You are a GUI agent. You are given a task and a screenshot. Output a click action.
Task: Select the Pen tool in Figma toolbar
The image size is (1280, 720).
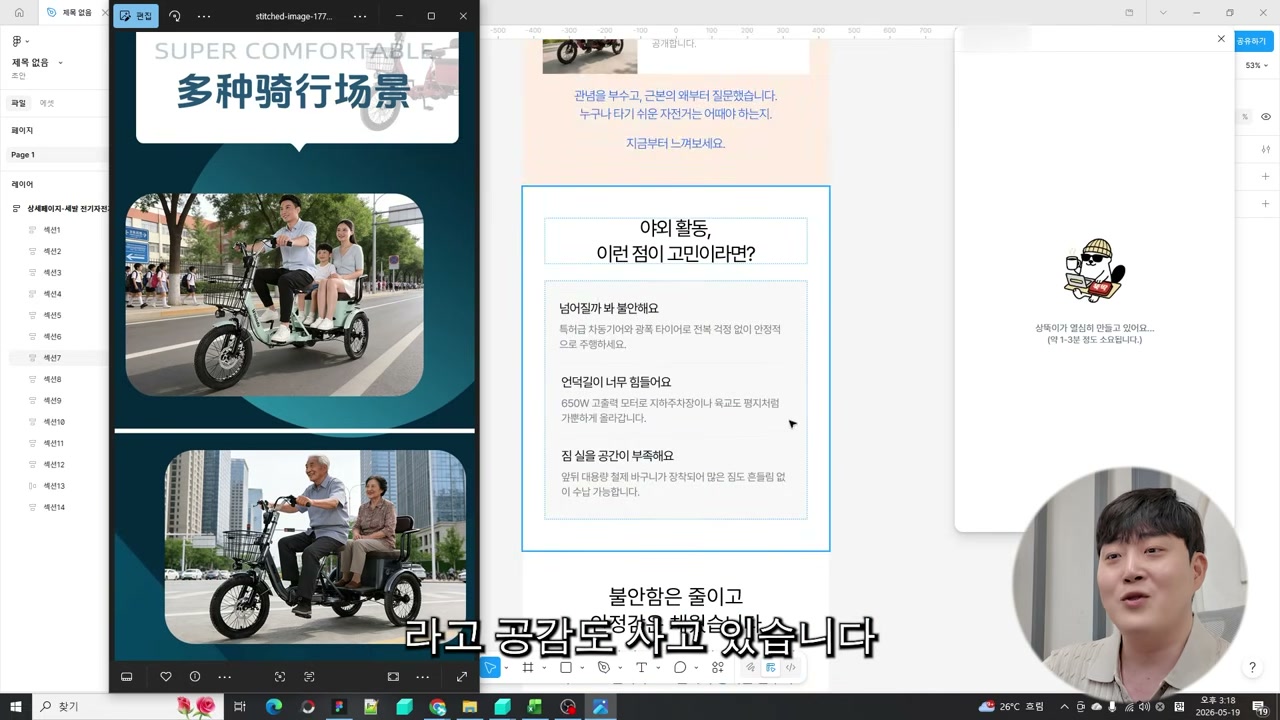pyautogui.click(x=604, y=667)
